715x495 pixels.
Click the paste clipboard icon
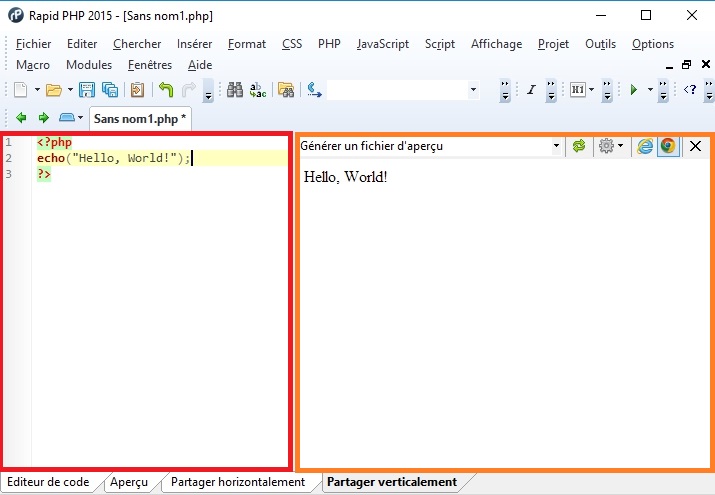(137, 90)
